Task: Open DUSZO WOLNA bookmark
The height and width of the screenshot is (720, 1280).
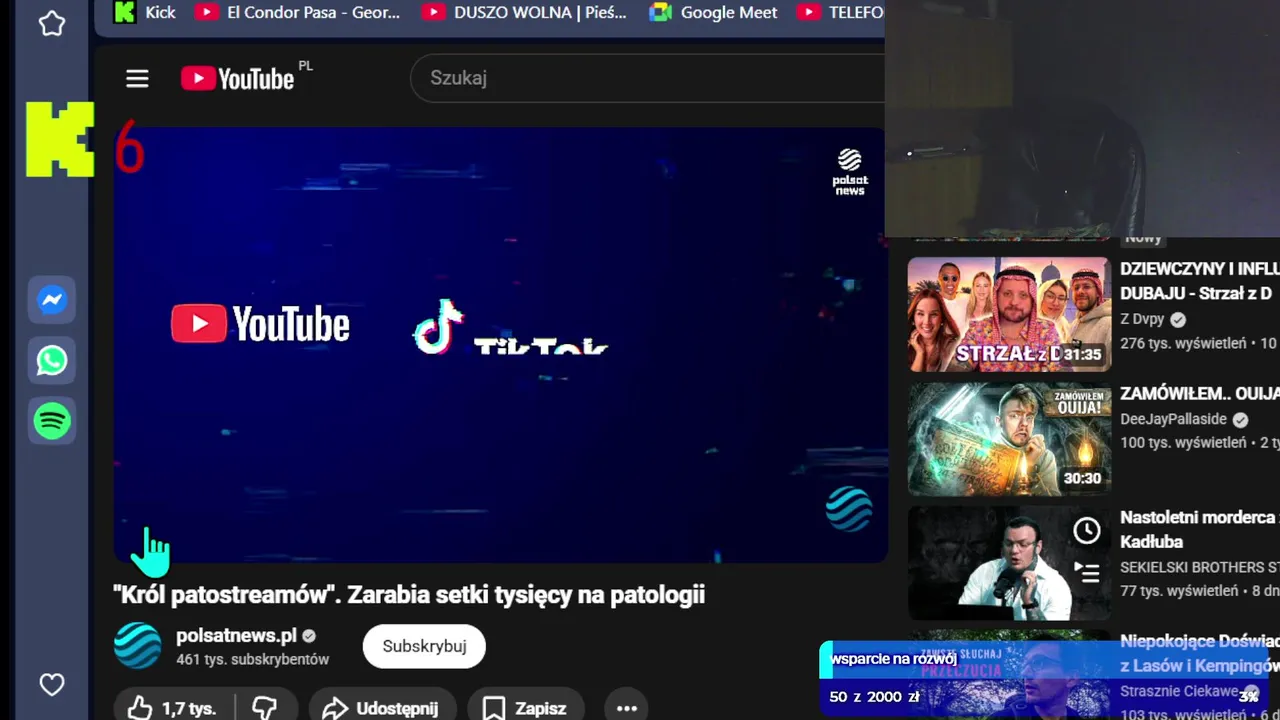Action: pos(525,13)
